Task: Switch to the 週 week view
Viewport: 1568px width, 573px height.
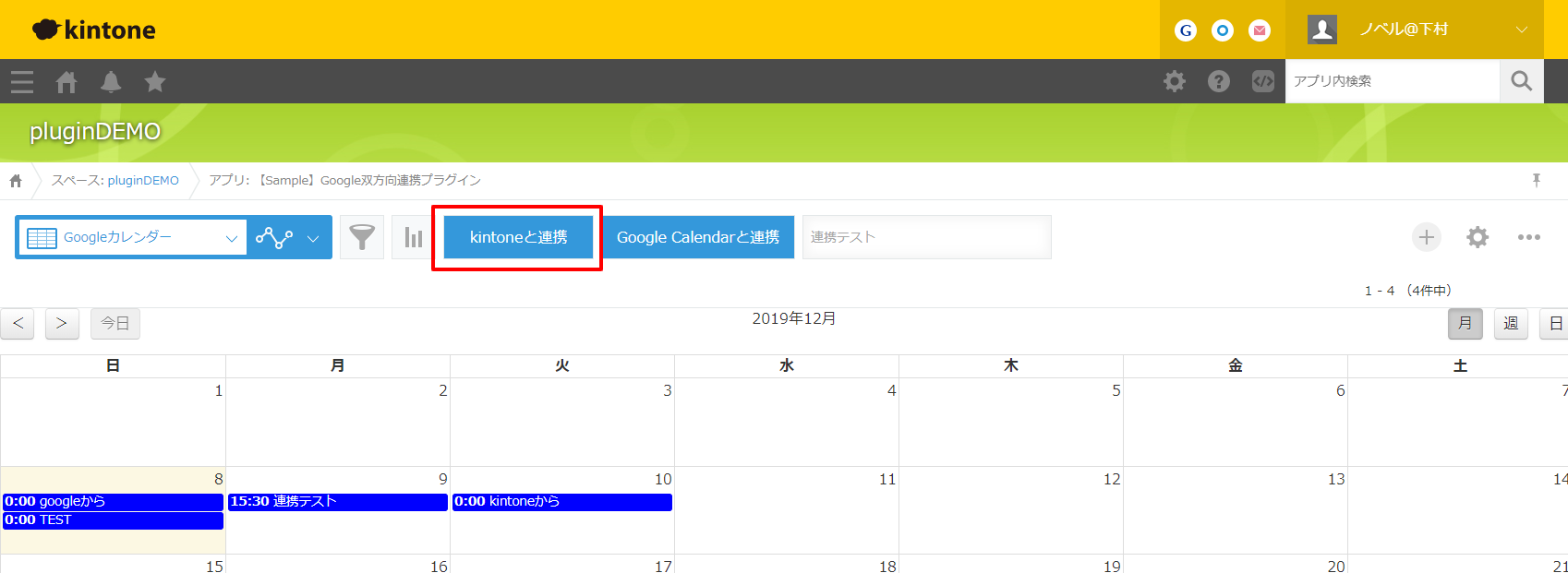Action: point(1511,324)
